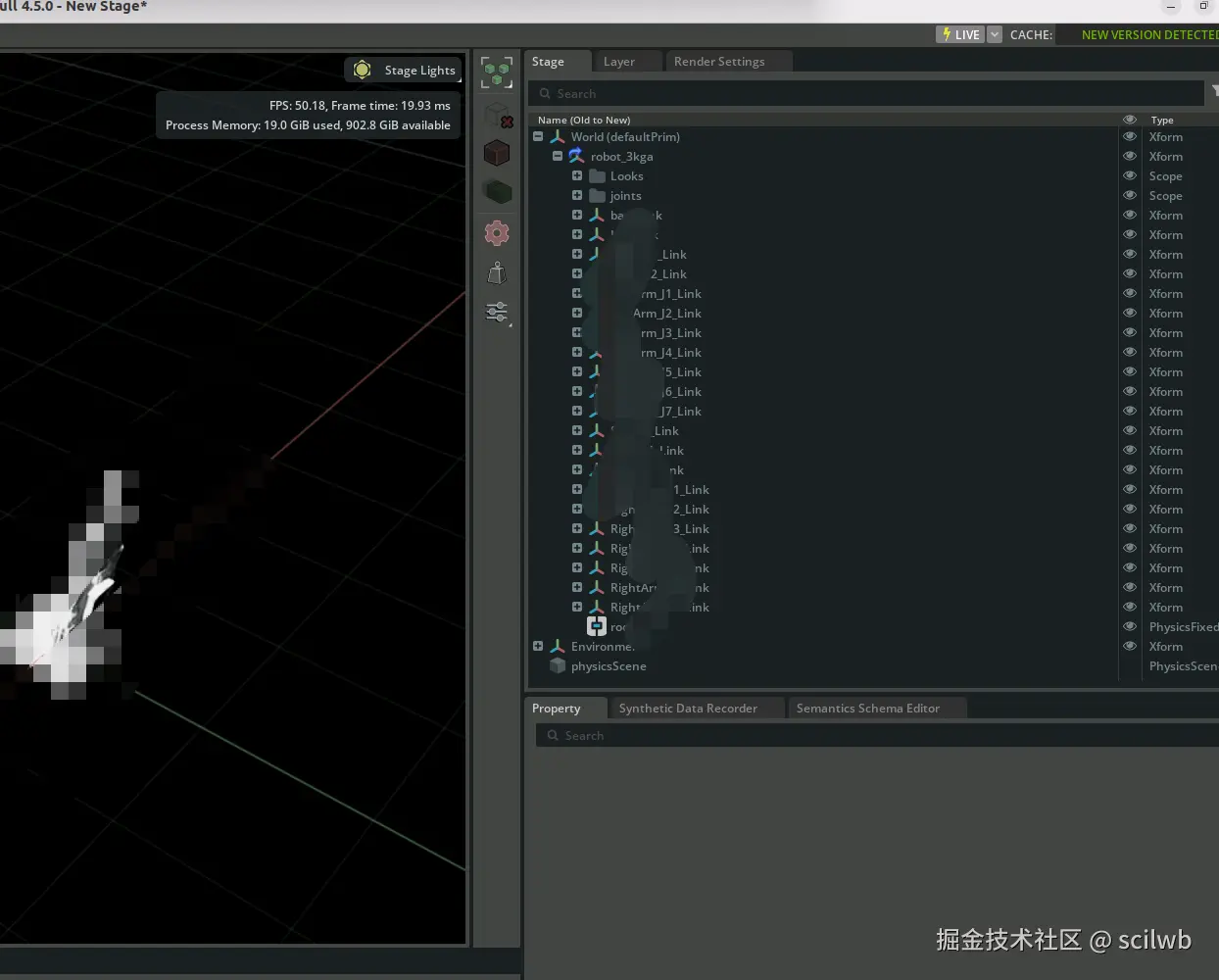This screenshot has width=1219, height=980.
Task: Collapse the robot_3kga tree node
Action: click(x=558, y=157)
